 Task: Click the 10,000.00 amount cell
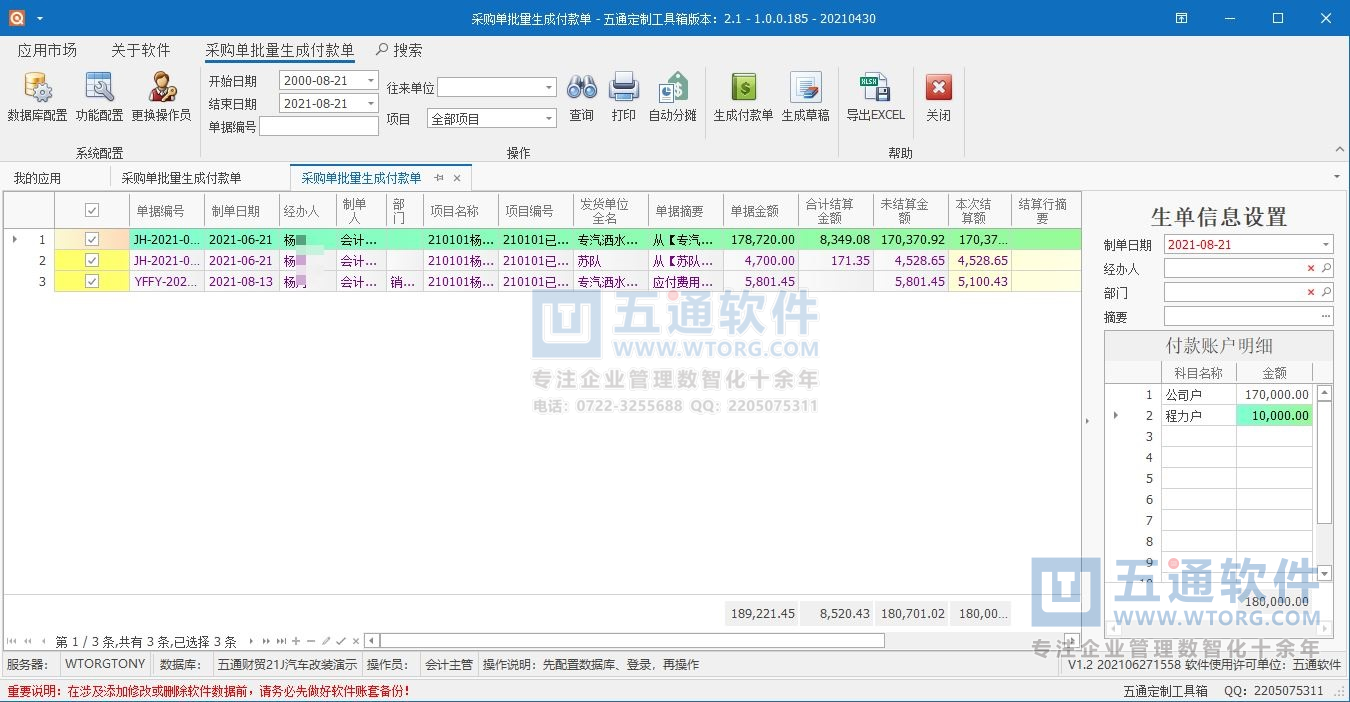[x=1274, y=415]
